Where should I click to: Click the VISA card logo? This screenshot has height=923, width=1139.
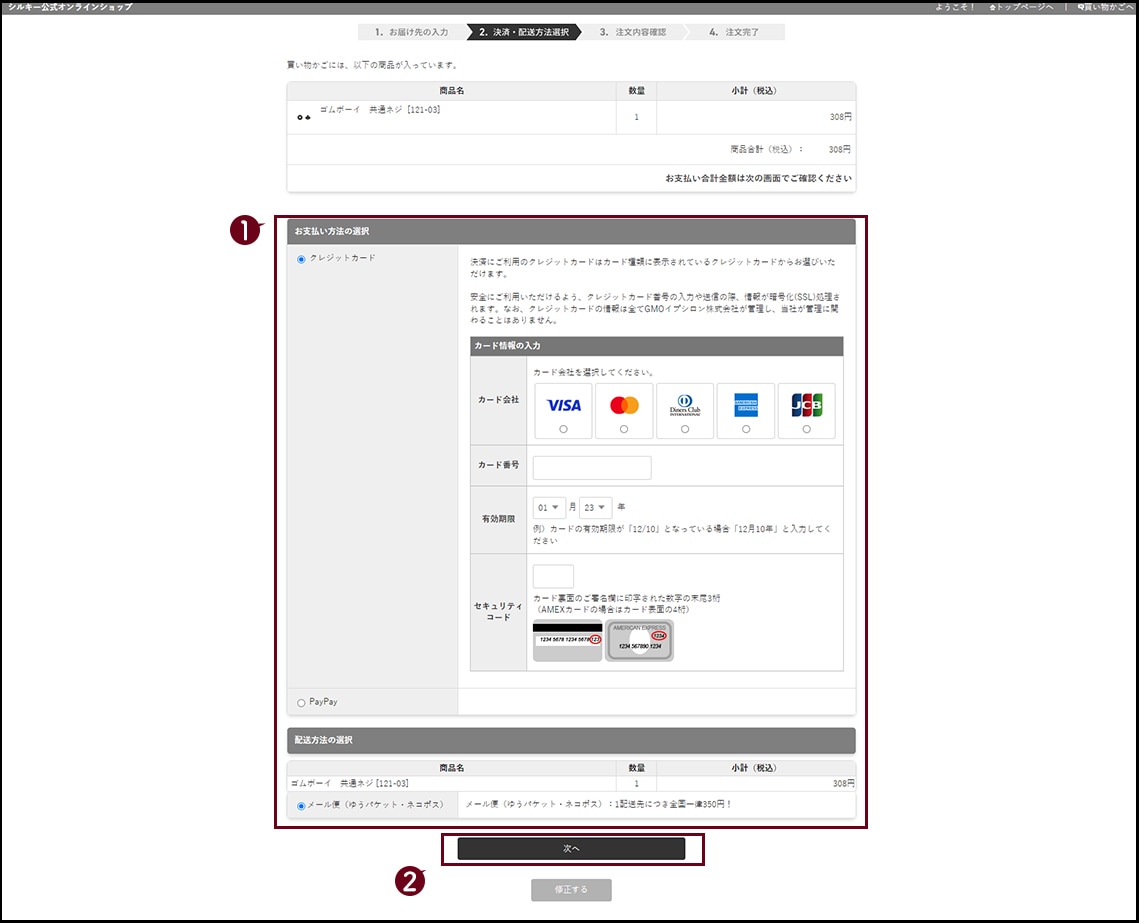(x=564, y=405)
